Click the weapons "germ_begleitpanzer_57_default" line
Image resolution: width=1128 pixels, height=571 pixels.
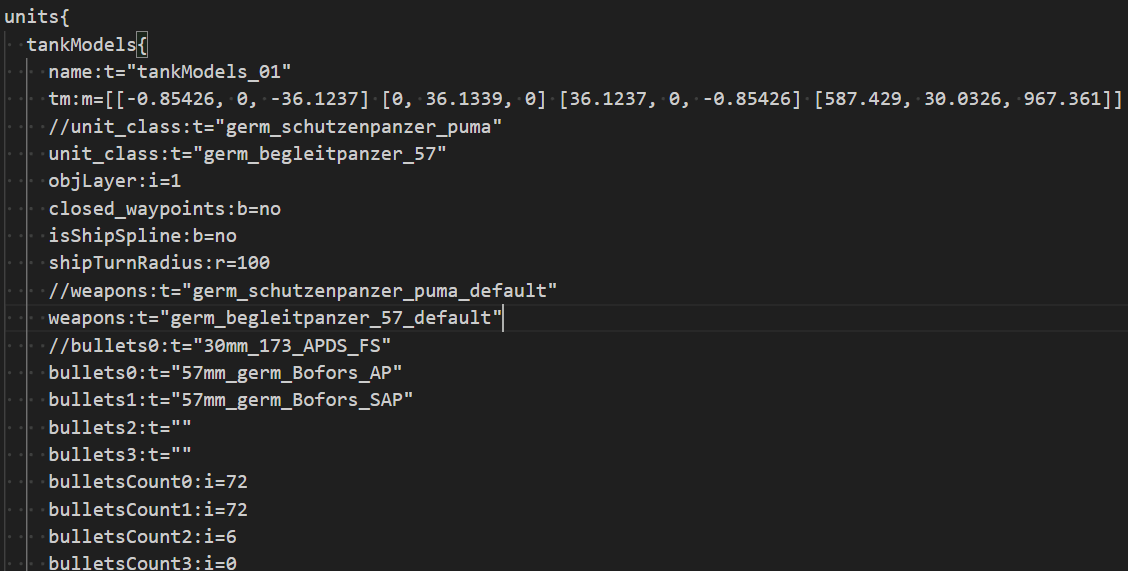[275, 318]
